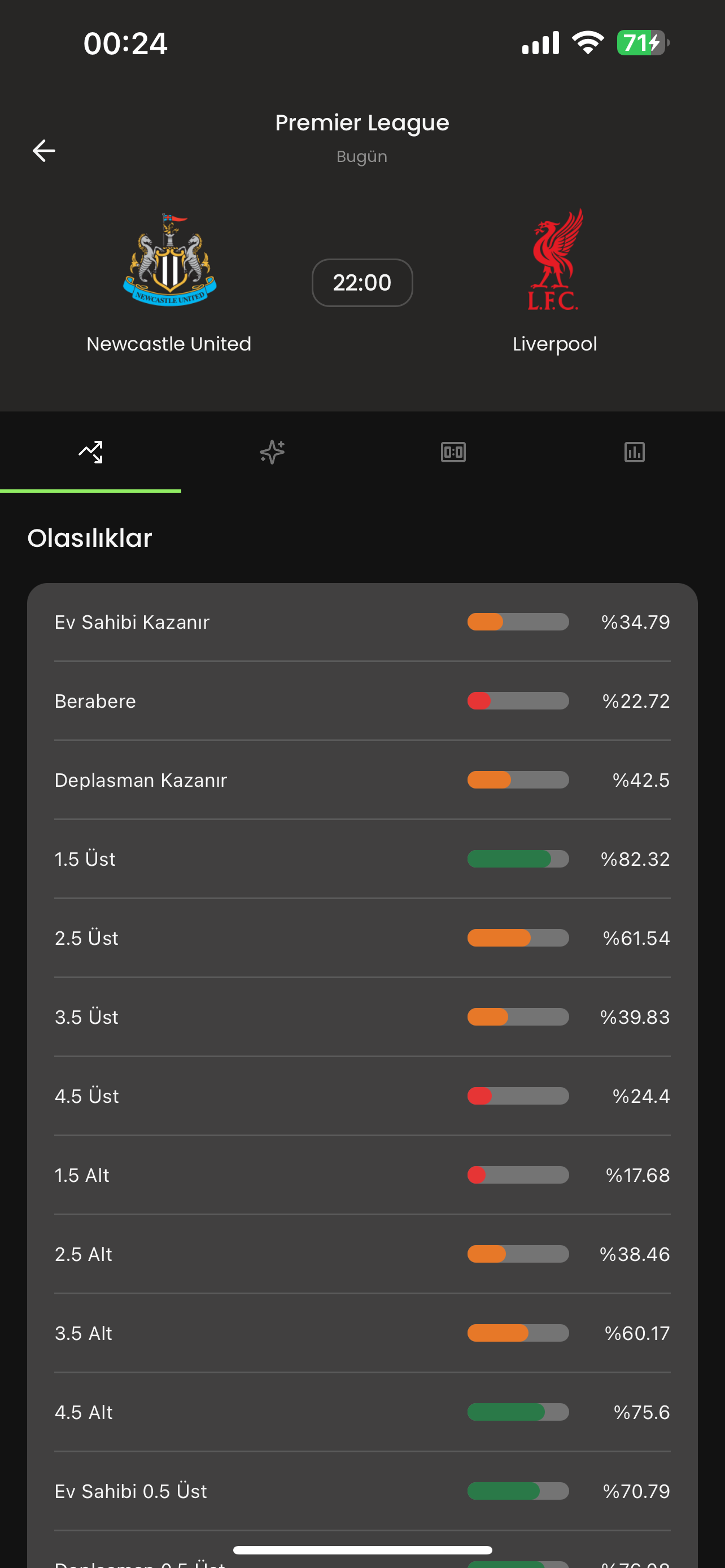Expand the 2.5 Üst probability entry
The width and height of the screenshot is (725, 1568).
362,938
